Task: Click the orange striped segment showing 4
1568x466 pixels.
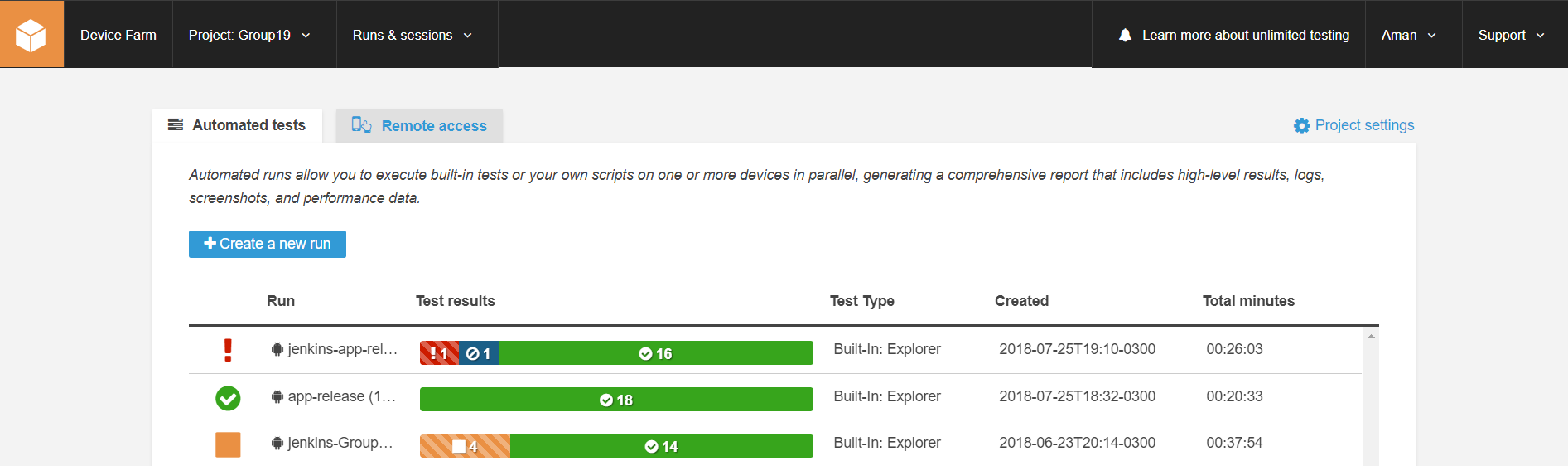Action: point(465,446)
